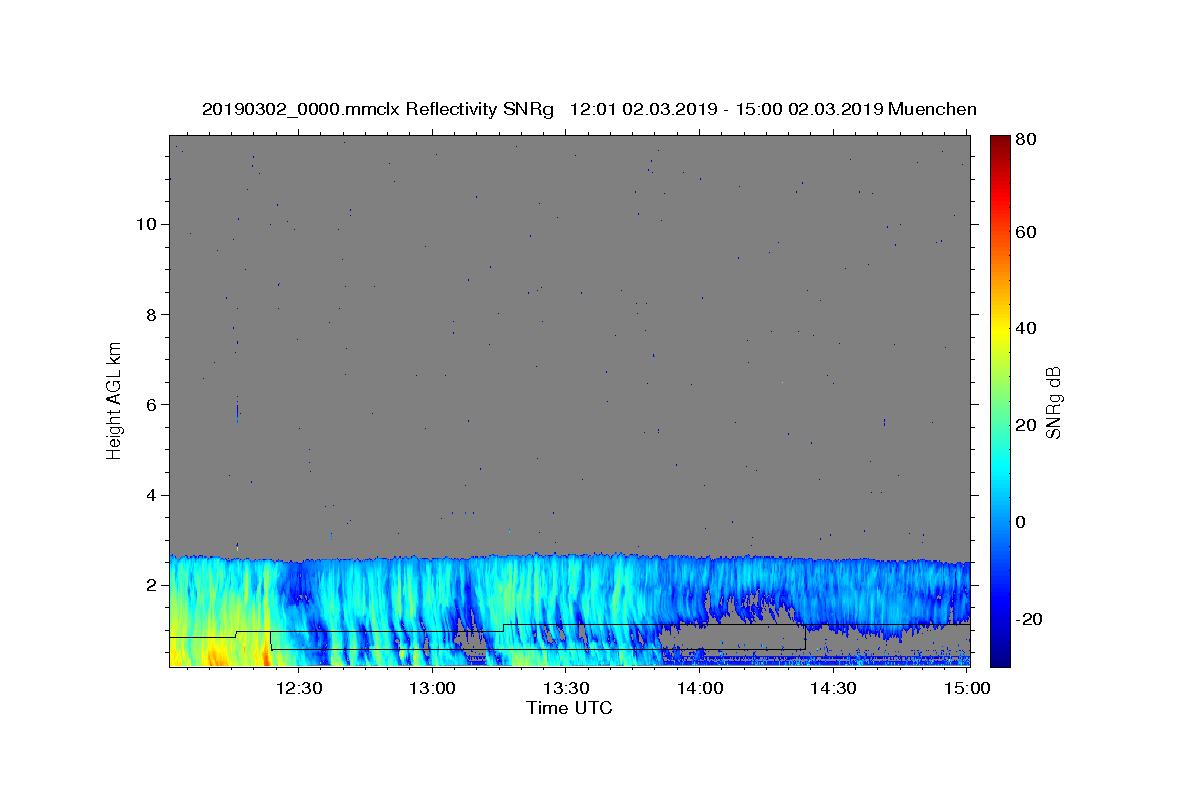1200x800 pixels.
Task: Click the 13:30 time tick label
Action: (566, 688)
